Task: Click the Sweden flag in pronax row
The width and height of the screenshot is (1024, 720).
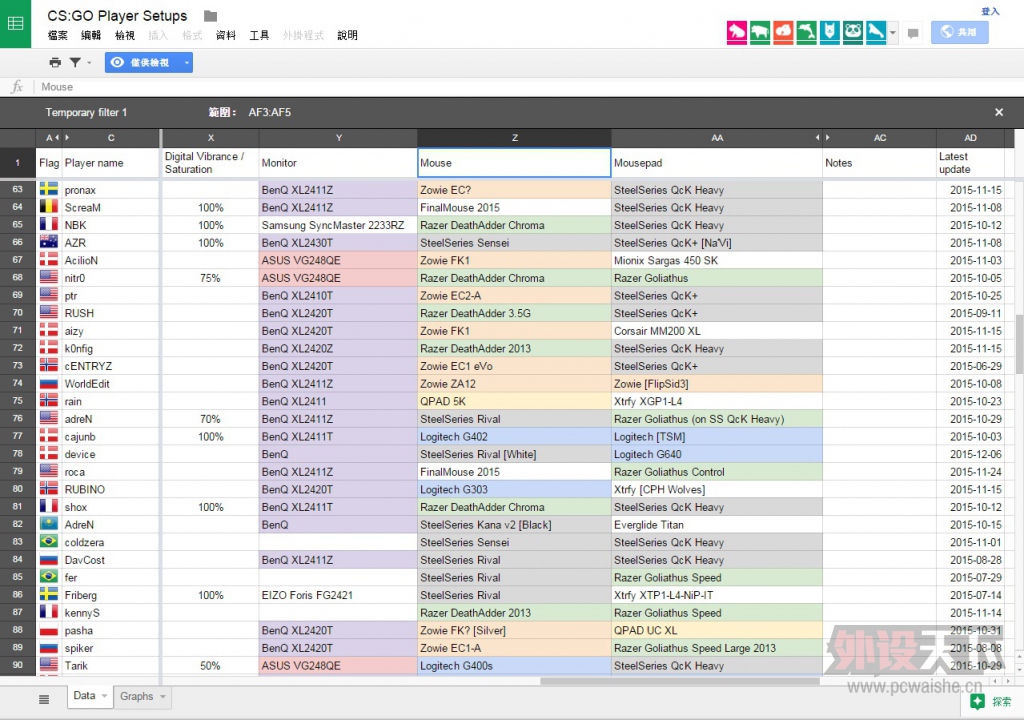Action: [49, 189]
